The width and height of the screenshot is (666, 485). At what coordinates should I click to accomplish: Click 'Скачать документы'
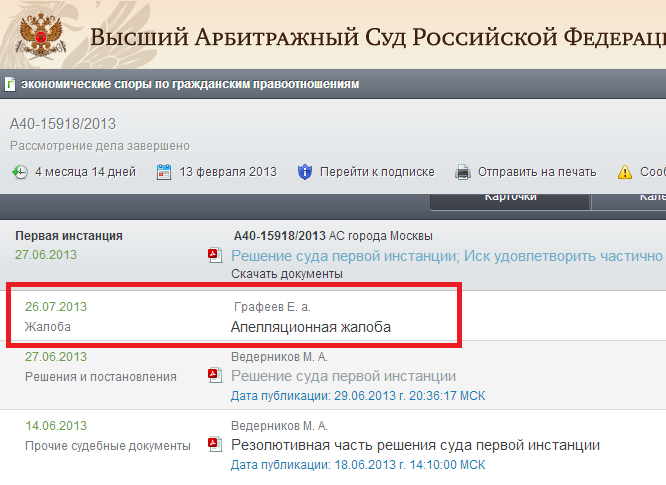[287, 274]
